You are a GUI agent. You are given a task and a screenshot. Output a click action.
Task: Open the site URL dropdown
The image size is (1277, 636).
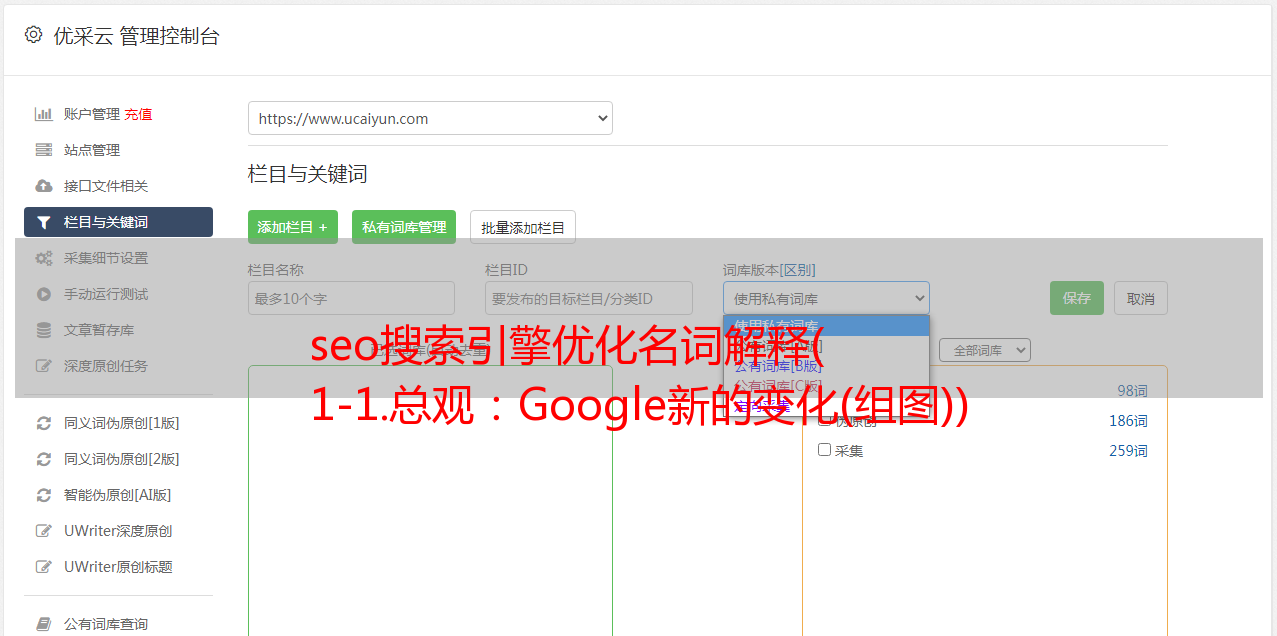click(430, 118)
